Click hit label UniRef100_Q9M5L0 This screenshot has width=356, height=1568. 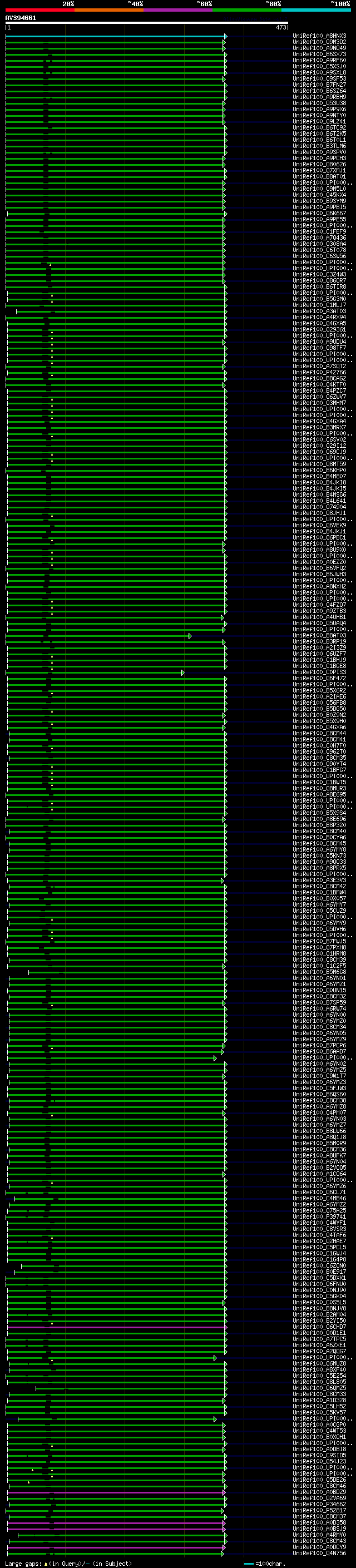tap(319, 189)
